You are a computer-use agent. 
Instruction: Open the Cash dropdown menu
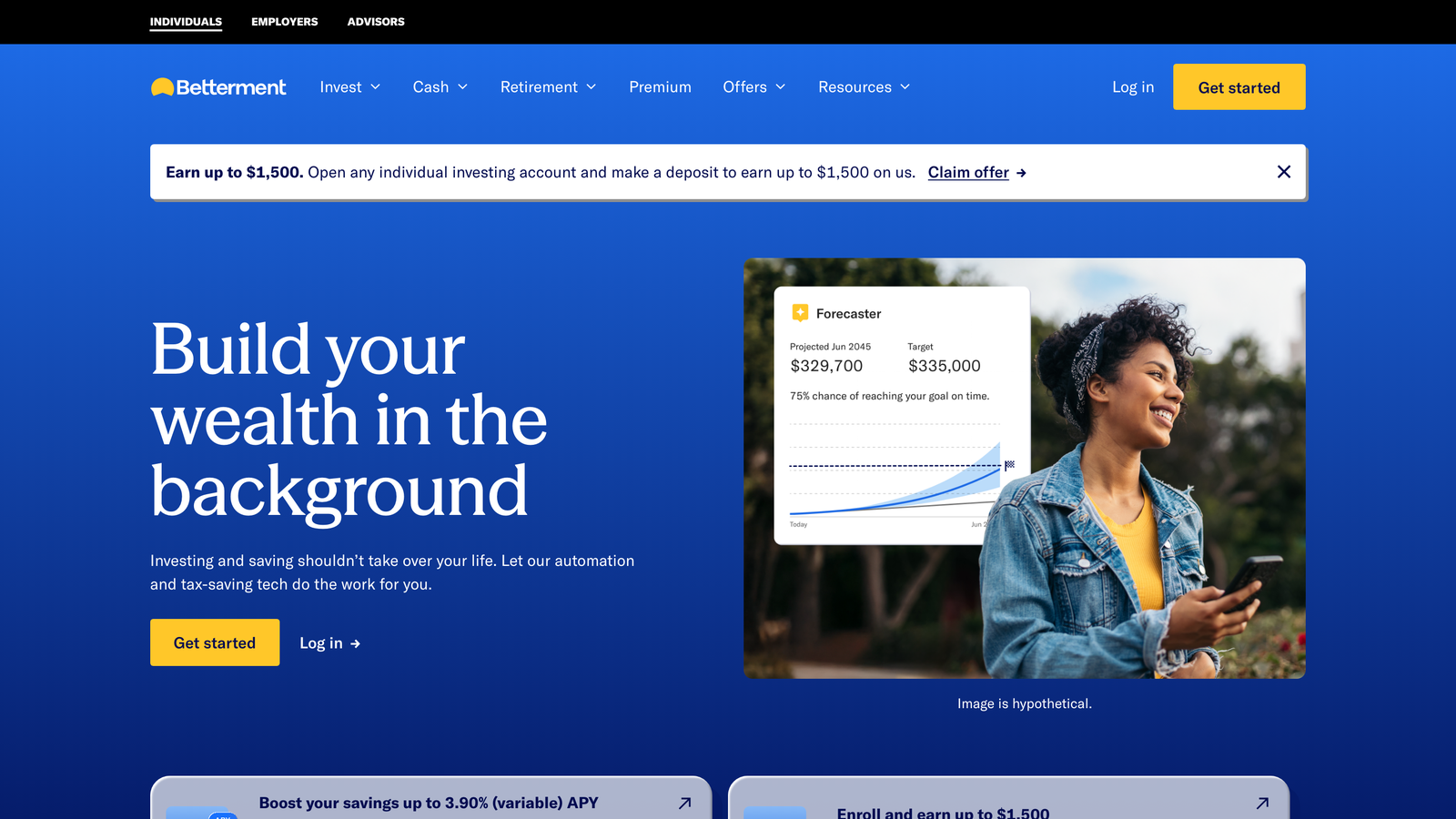pyautogui.click(x=440, y=87)
